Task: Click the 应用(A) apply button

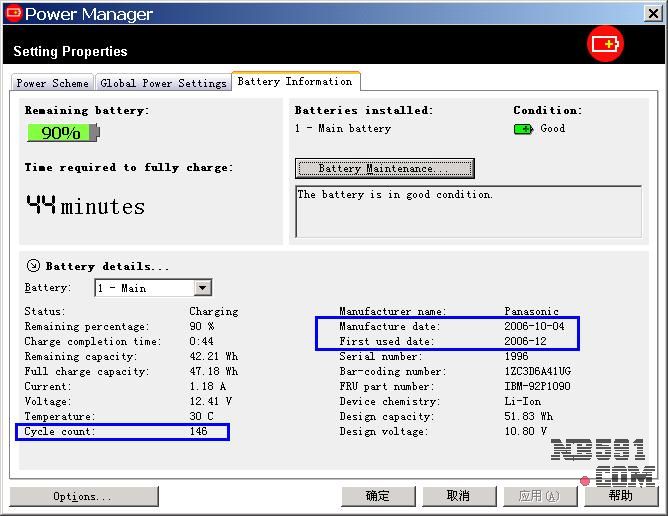Action: (538, 496)
